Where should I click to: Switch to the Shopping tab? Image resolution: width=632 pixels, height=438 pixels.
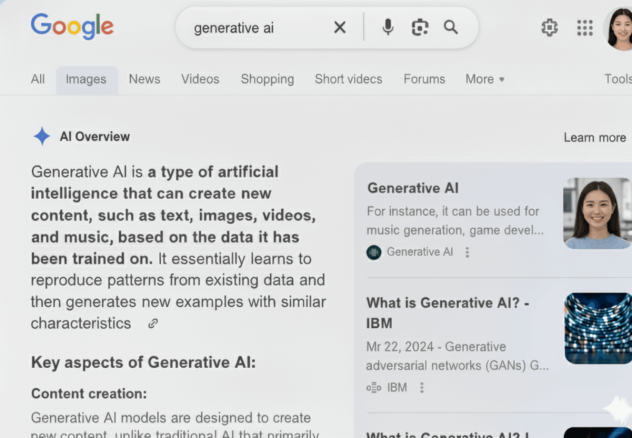[267, 79]
